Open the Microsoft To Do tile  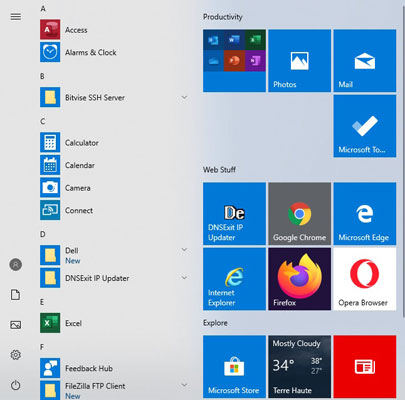(x=365, y=126)
